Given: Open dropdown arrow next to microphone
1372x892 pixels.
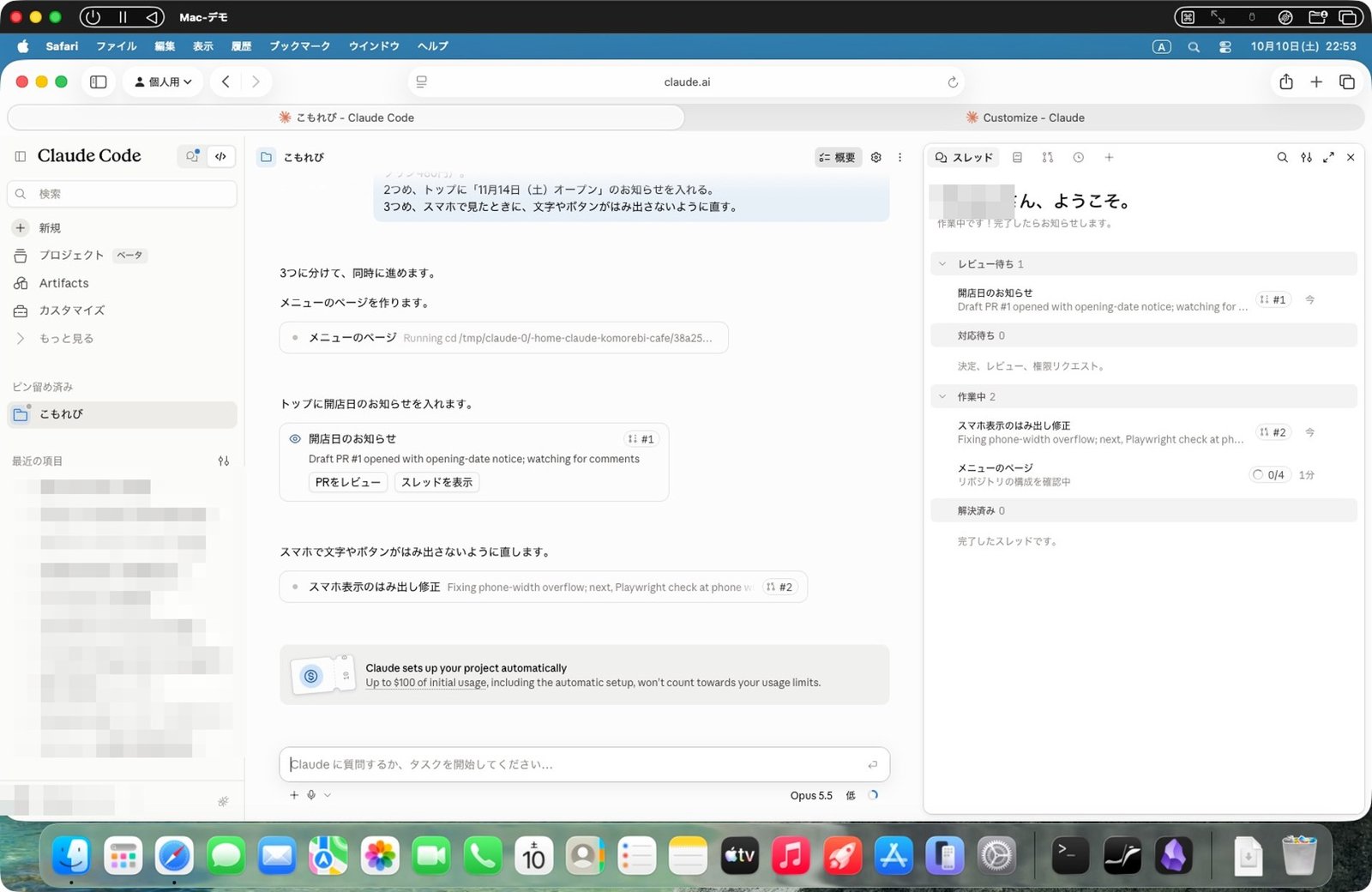Looking at the screenshot, I should (x=328, y=795).
